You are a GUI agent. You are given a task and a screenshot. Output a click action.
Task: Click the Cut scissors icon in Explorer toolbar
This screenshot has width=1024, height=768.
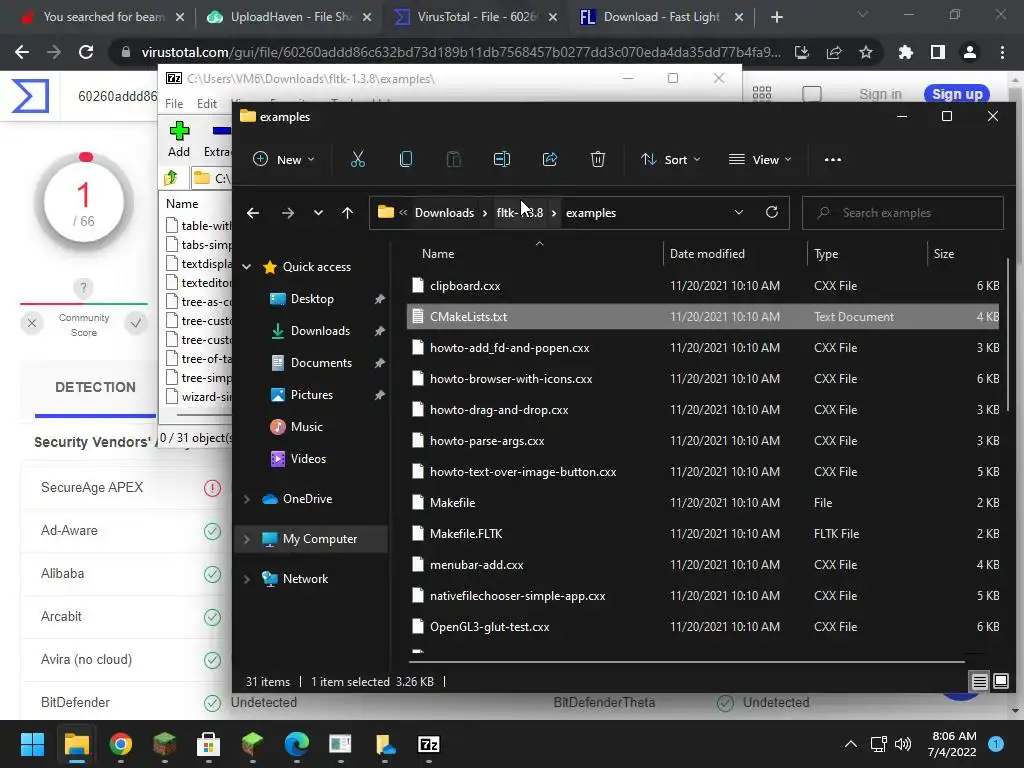357,159
